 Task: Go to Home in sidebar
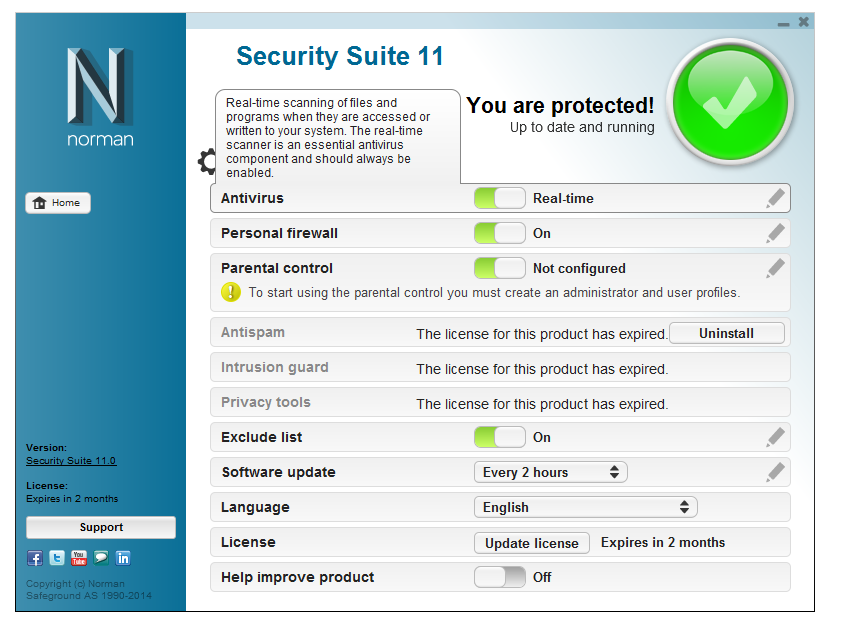(x=57, y=203)
